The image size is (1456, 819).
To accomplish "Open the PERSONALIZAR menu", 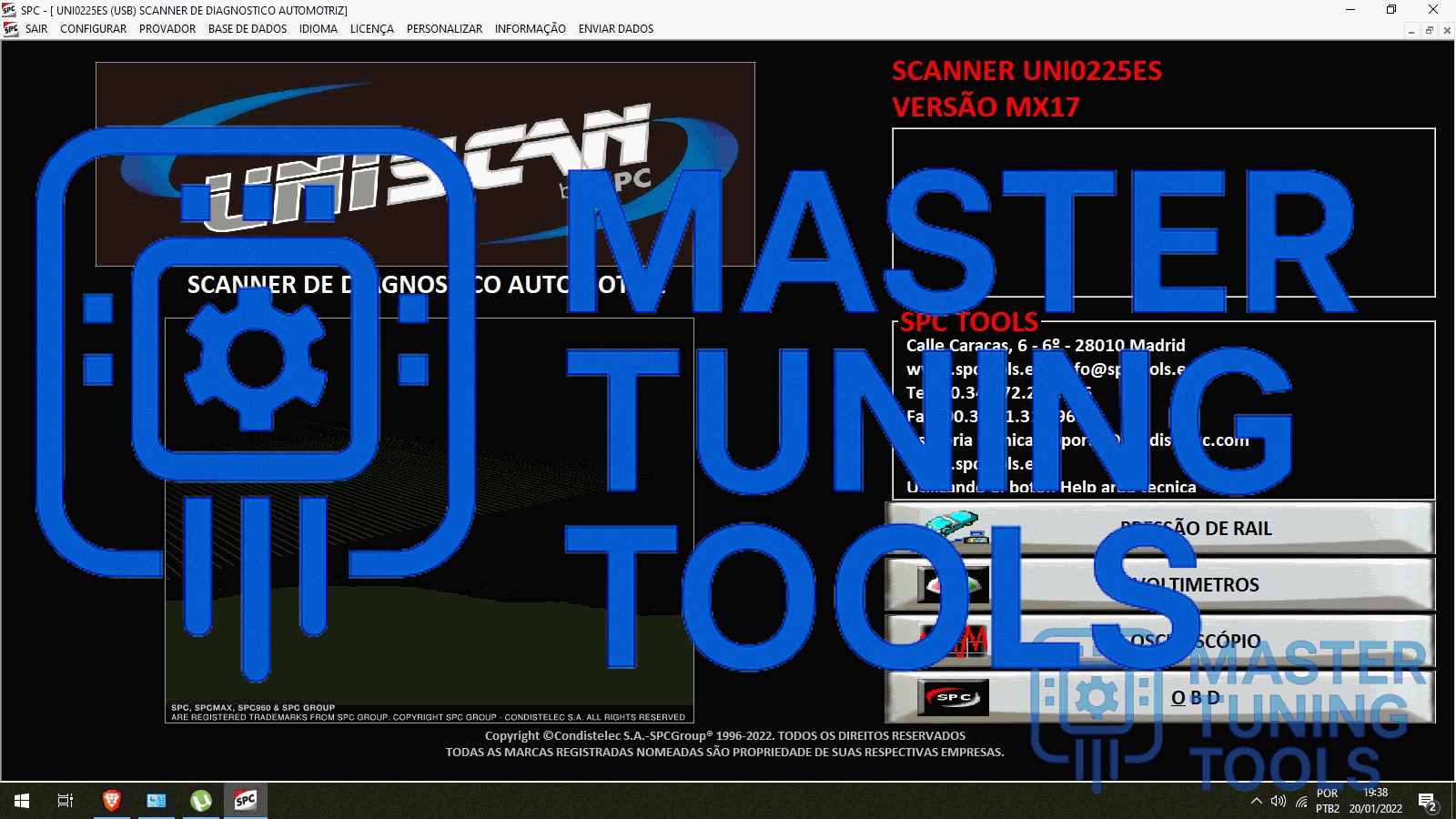I will click(x=444, y=29).
